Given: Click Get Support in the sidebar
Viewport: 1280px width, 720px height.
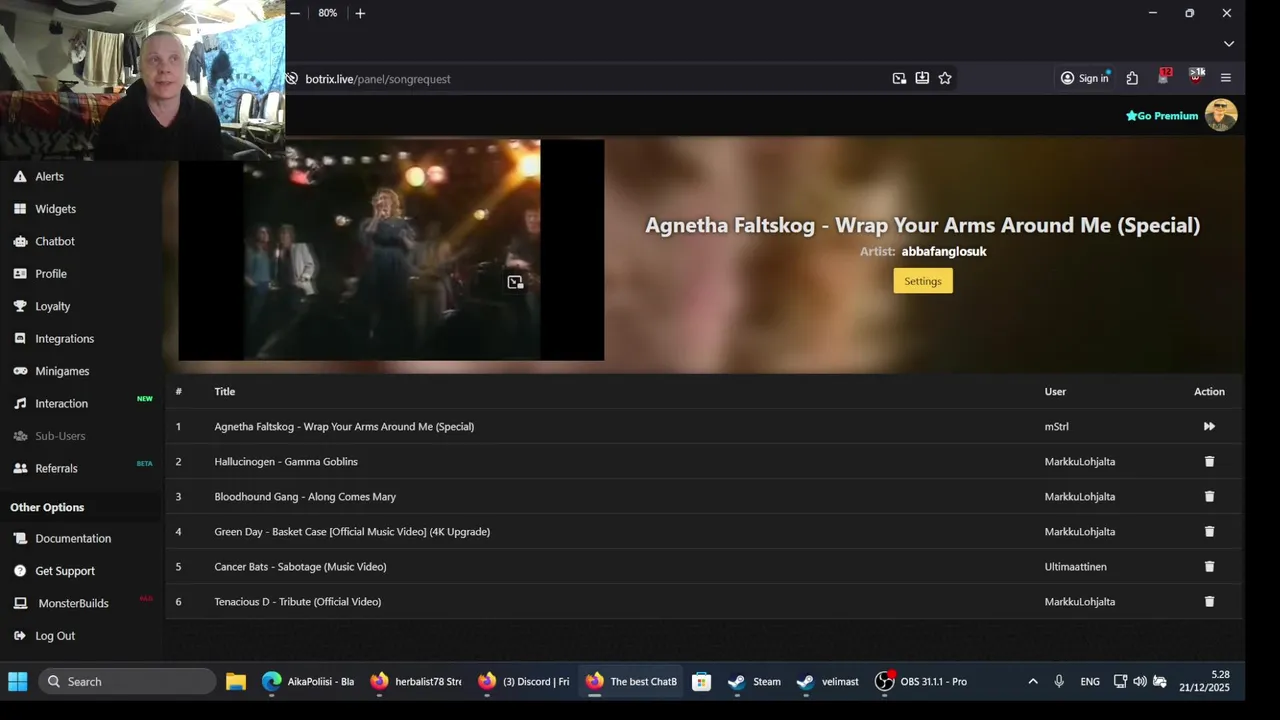Looking at the screenshot, I should [55, 571].
